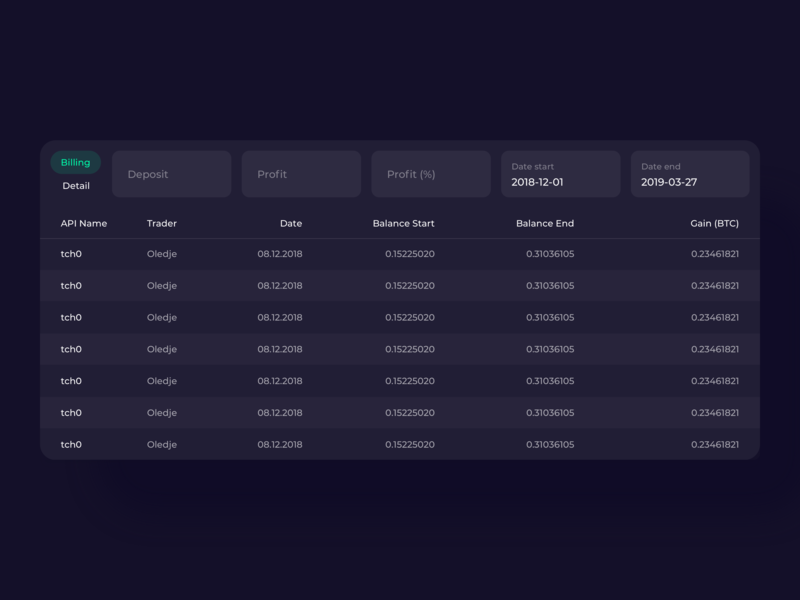800x600 pixels.
Task: Click the Deposit input field
Action: [x=171, y=174]
